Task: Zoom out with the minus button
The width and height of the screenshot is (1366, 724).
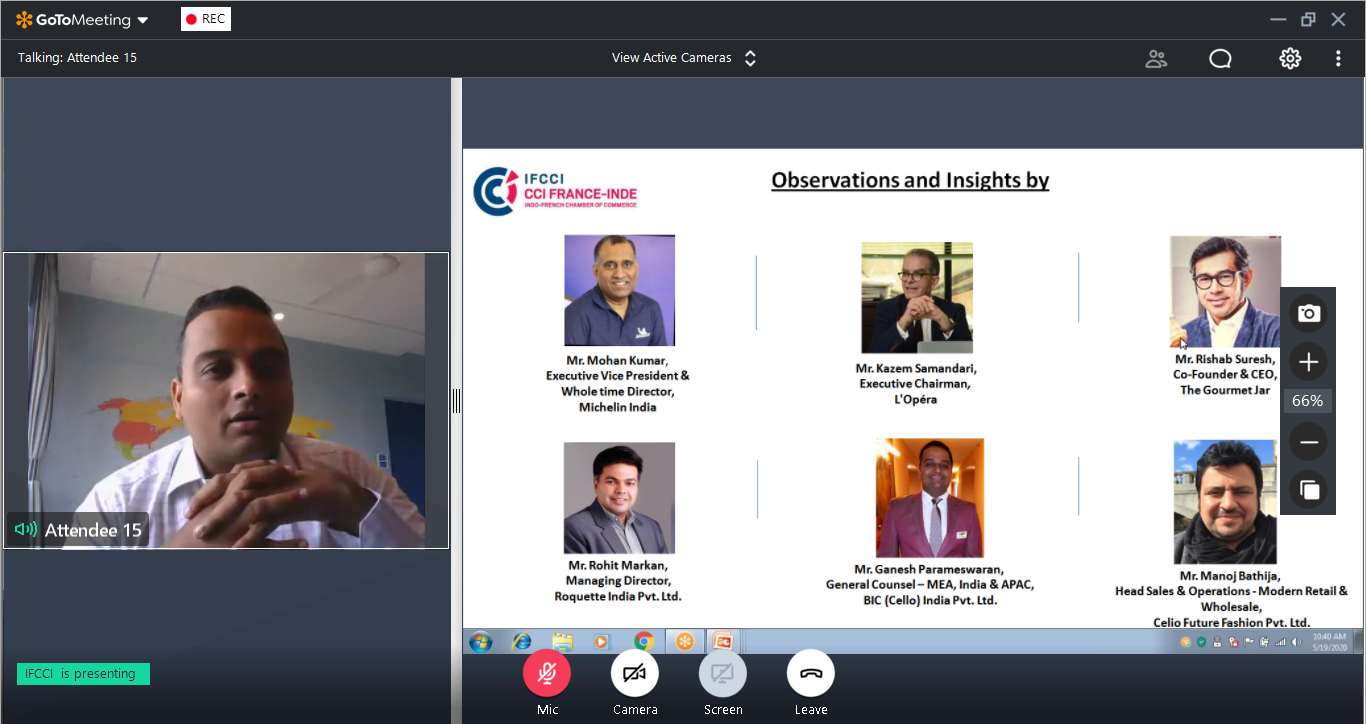Action: click(x=1308, y=442)
